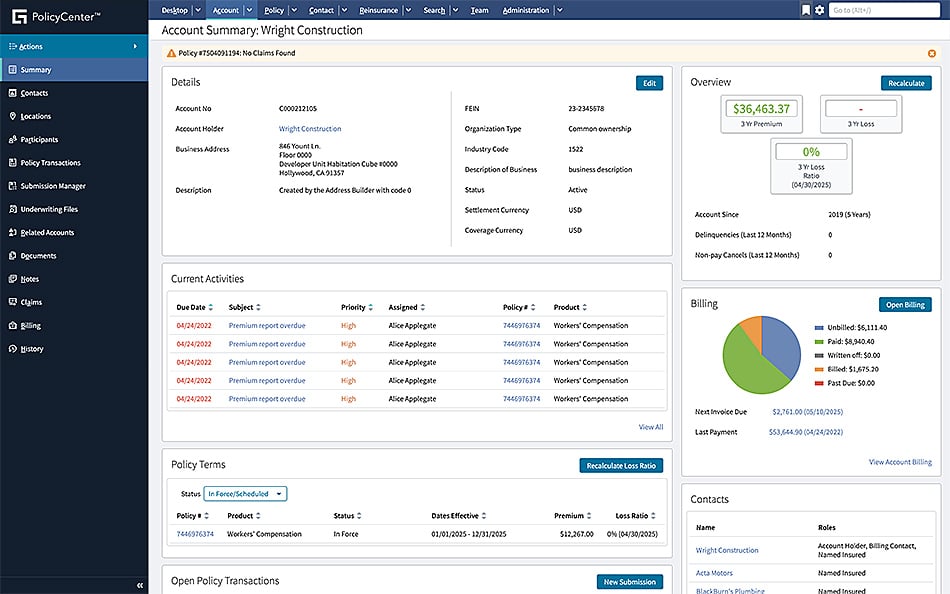Open the History clock icon in sidebar

(14, 348)
